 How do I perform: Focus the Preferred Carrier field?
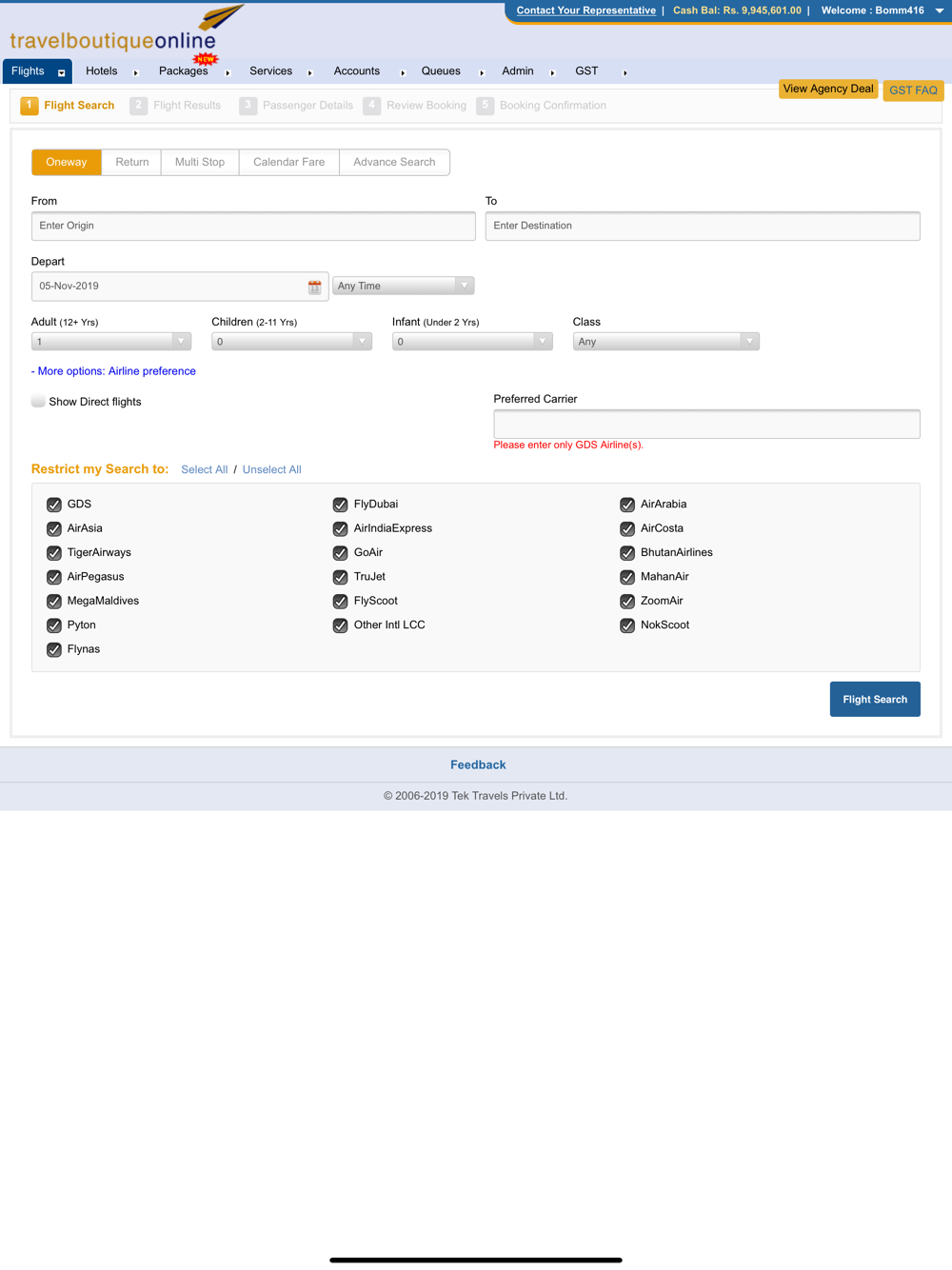click(x=707, y=425)
